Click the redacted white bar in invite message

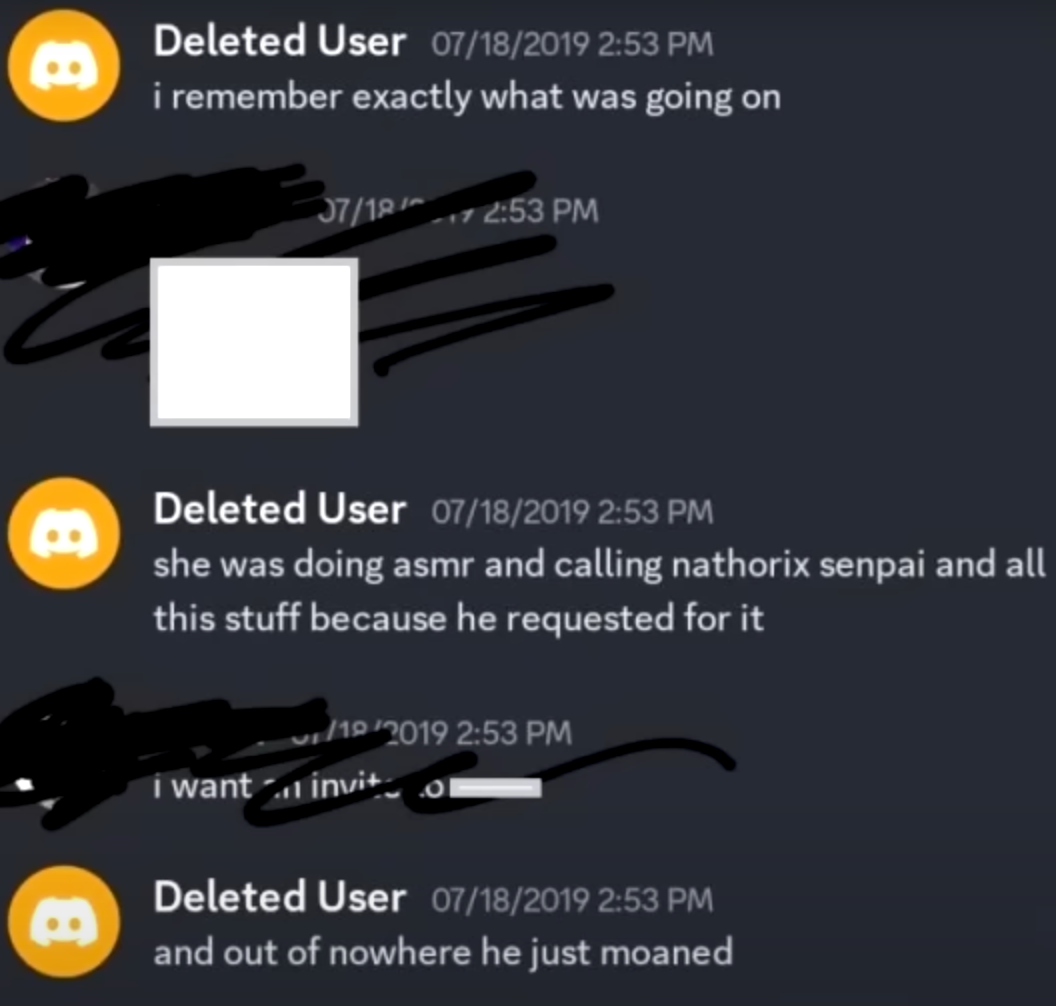[x=496, y=788]
